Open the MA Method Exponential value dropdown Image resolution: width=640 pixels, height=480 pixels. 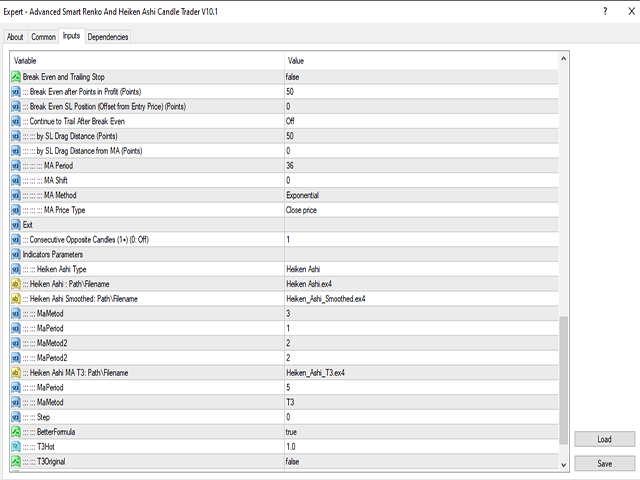point(421,195)
